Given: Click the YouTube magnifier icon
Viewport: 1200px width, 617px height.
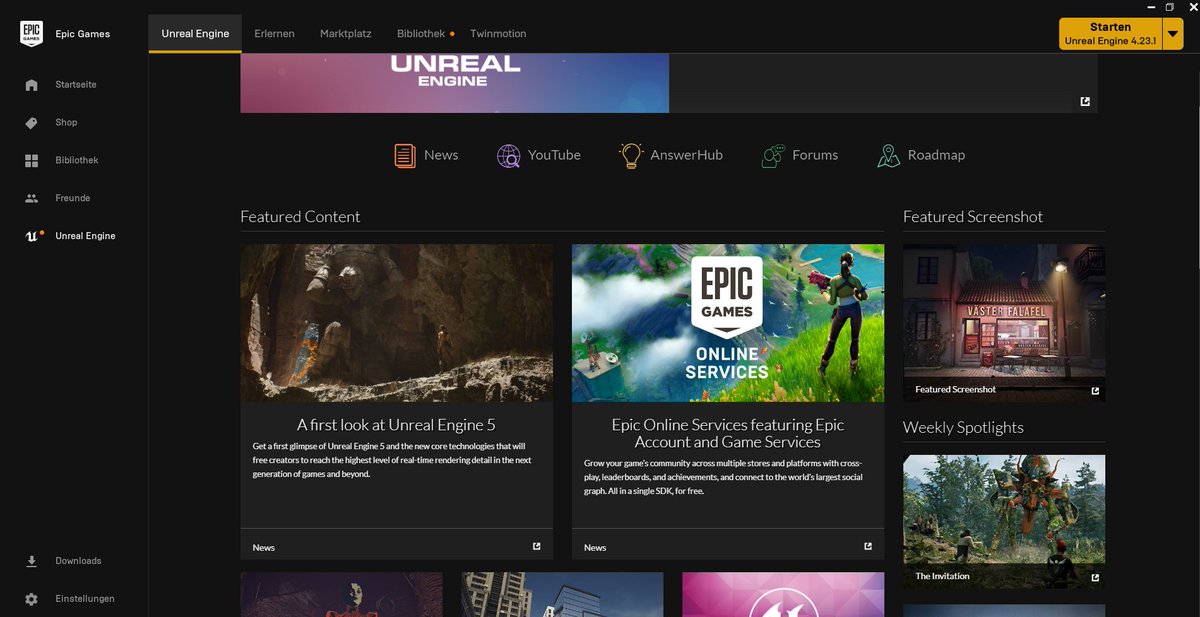Looking at the screenshot, I should [x=509, y=155].
